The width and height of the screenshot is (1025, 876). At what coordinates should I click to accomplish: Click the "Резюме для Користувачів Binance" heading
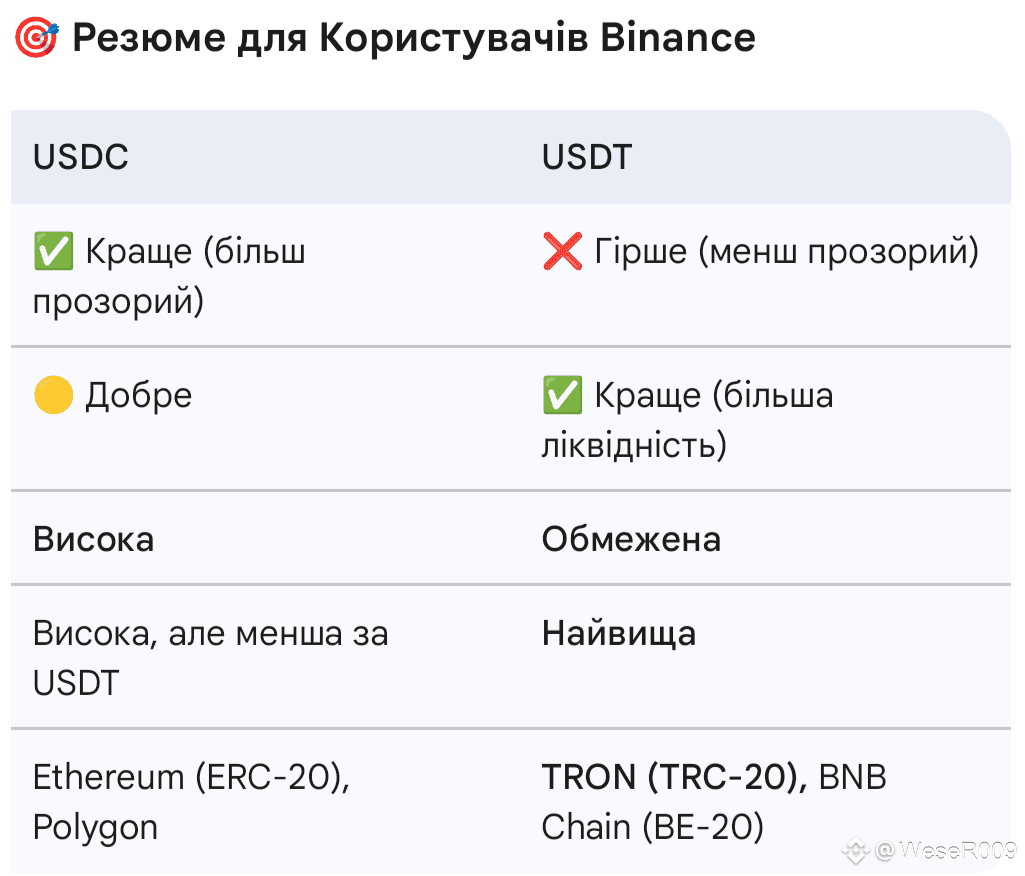[414, 39]
